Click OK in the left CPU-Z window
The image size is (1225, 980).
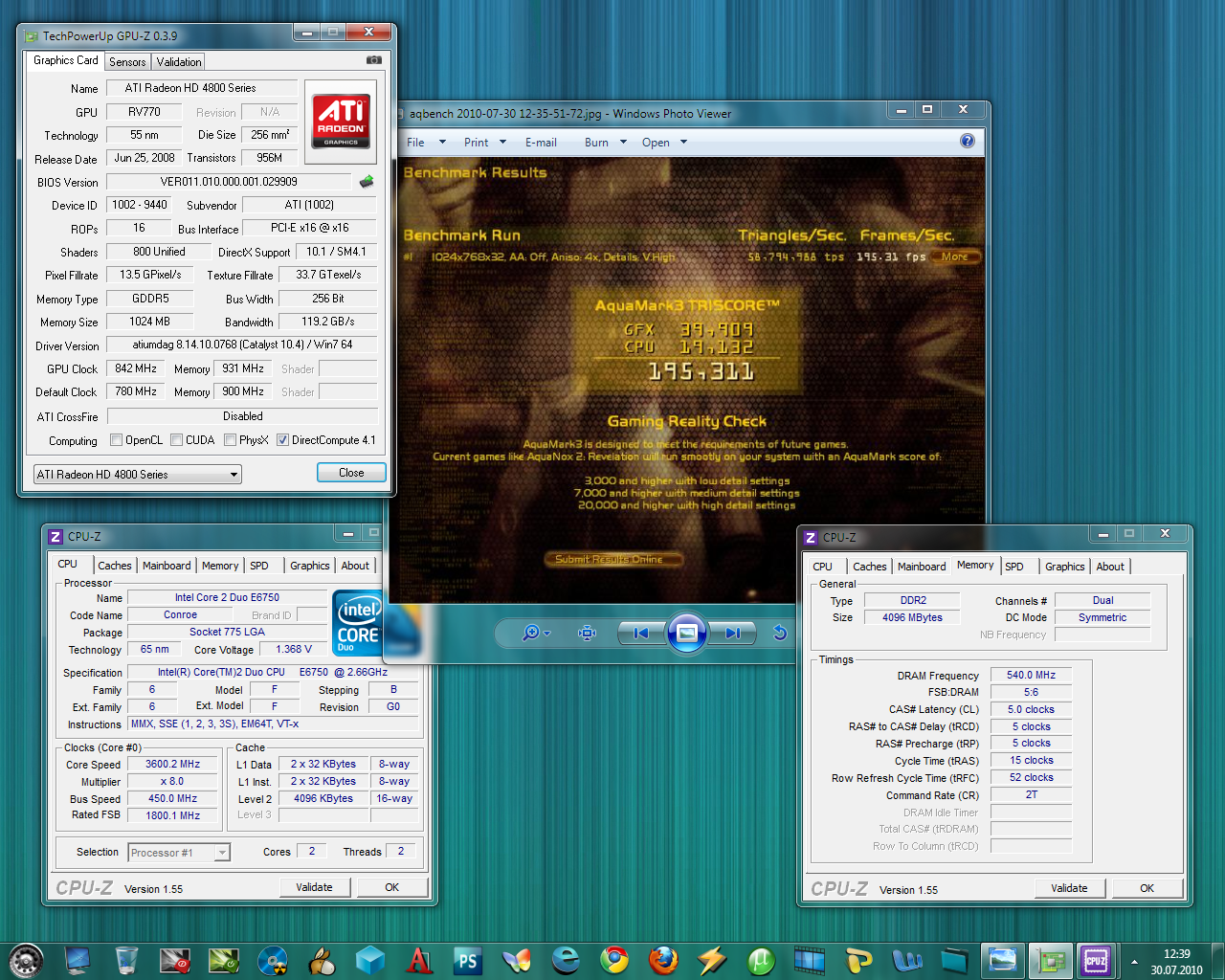[391, 887]
